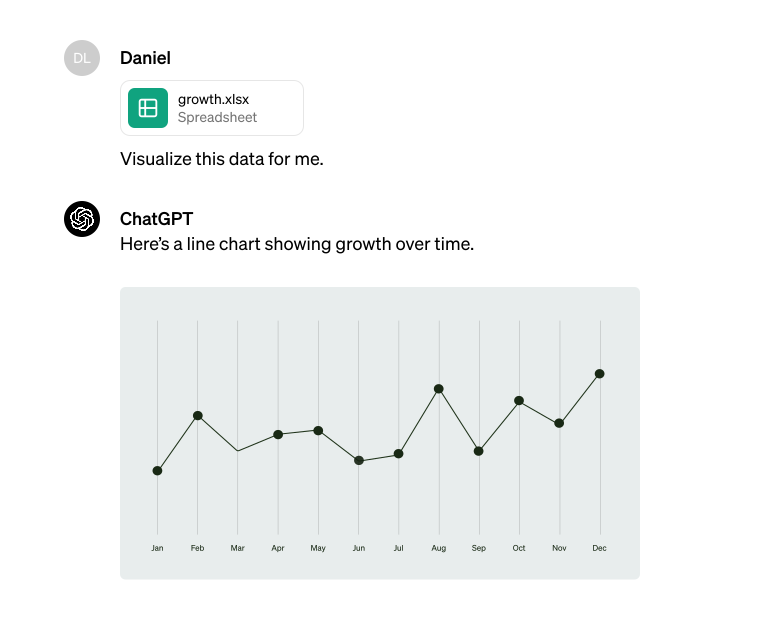Click the 'Here's a line chart' response text

[296, 243]
